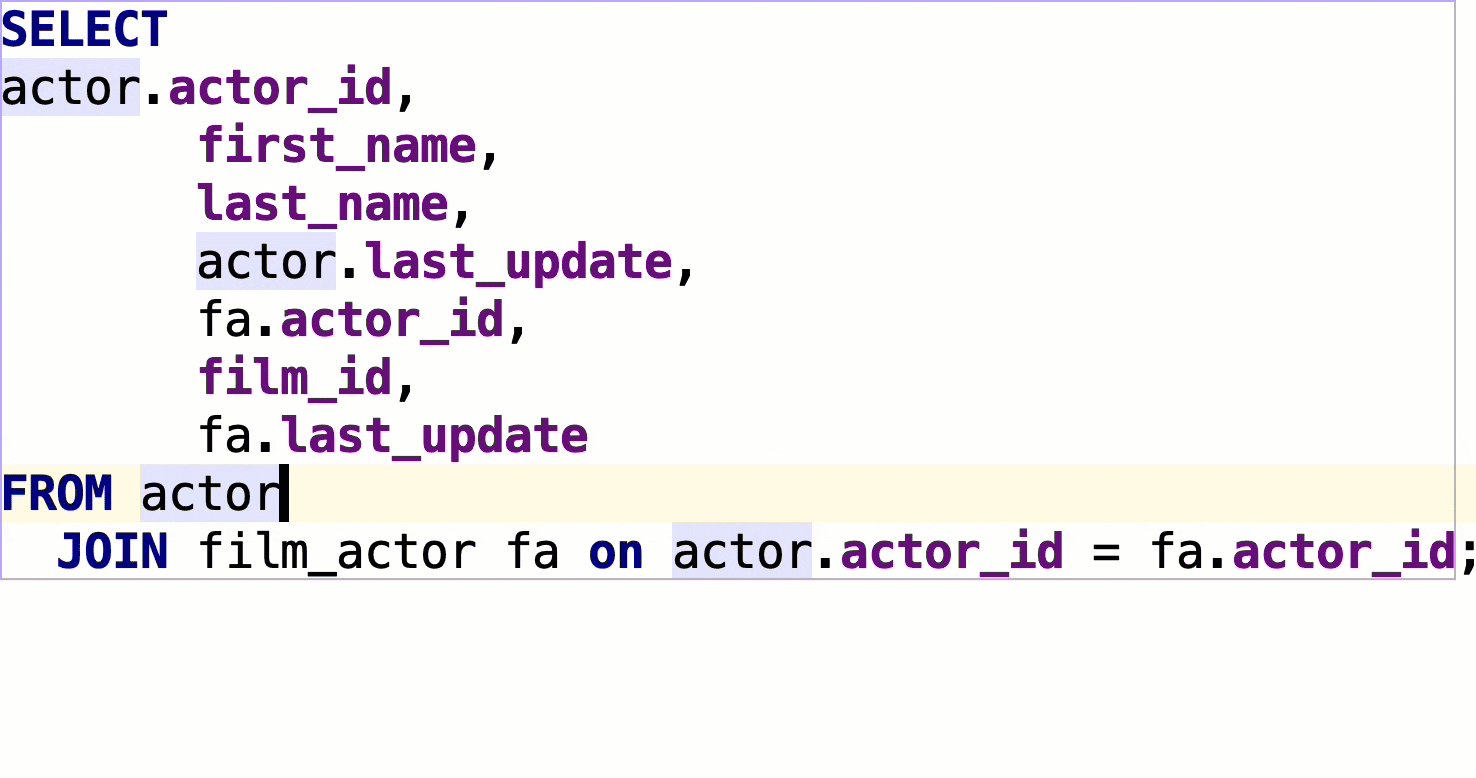Screen dimensions: 1476x778
Task: Click the film_id column name
Action: coord(295,378)
